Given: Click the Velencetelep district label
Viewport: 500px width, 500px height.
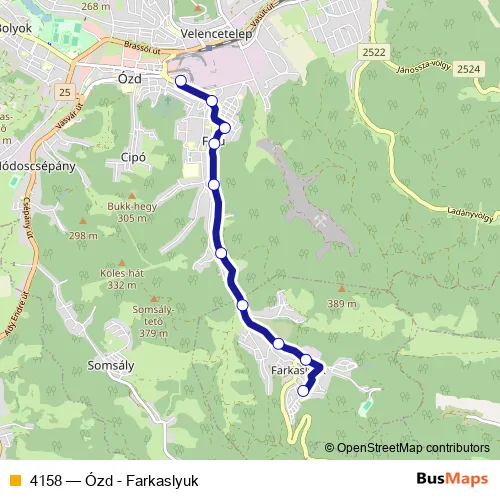Looking at the screenshot, I should click(x=216, y=34).
